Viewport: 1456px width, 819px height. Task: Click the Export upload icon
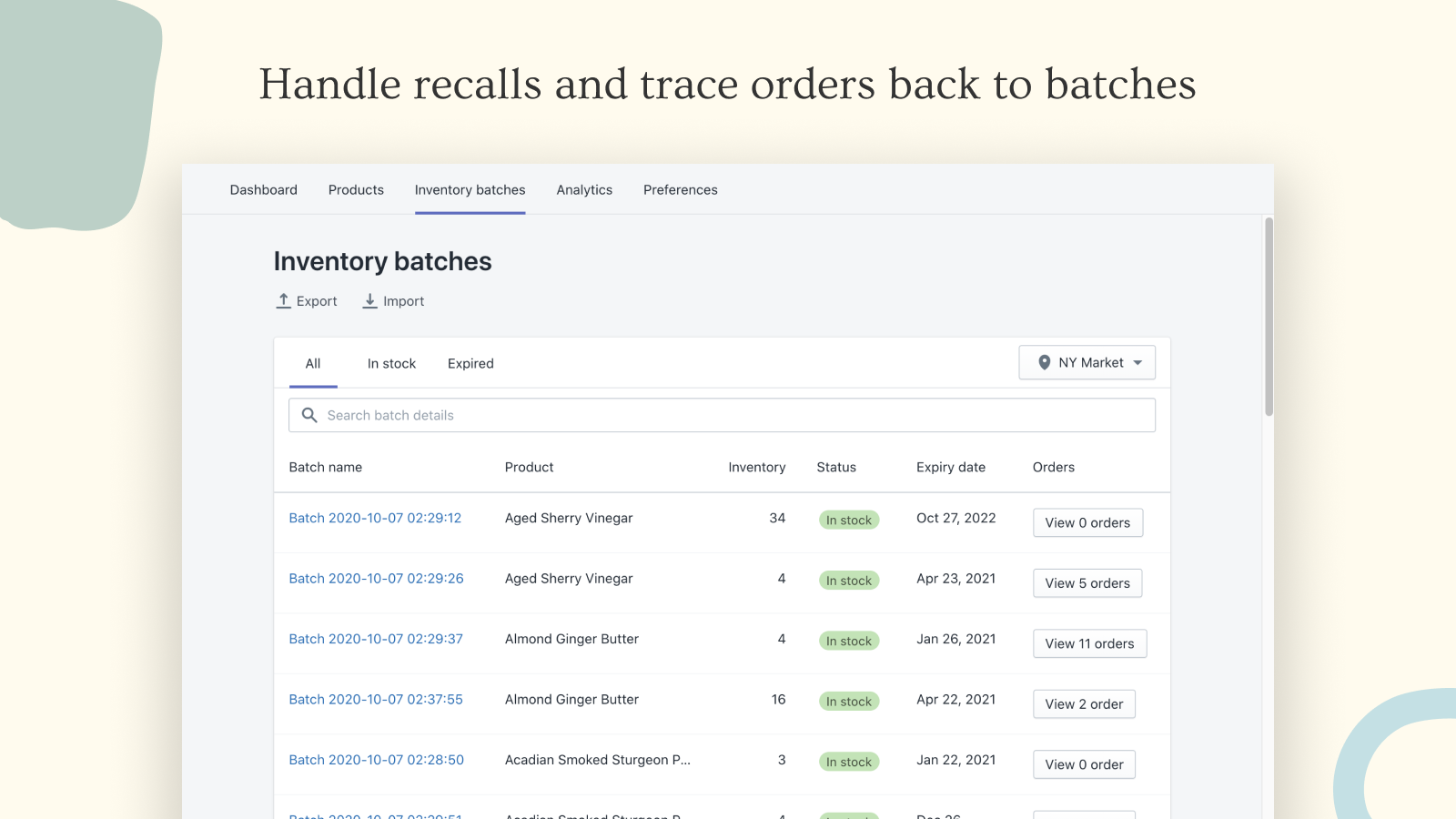point(283,300)
